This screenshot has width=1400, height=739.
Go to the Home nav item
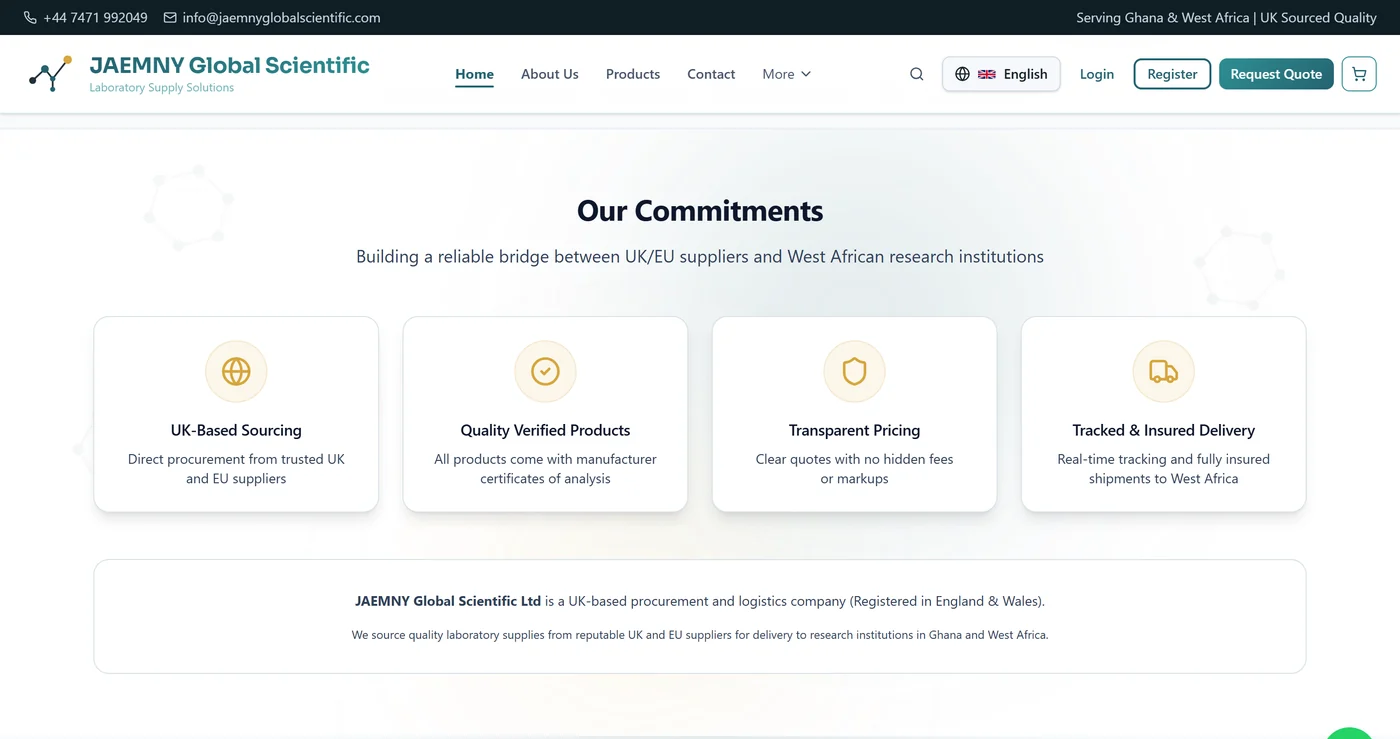[474, 74]
